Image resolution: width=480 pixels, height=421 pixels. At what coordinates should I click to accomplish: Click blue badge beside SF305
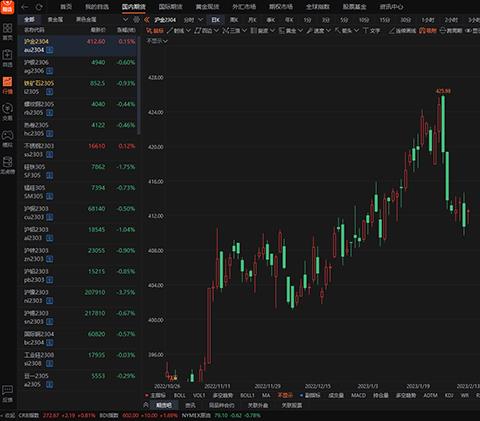click(x=50, y=175)
